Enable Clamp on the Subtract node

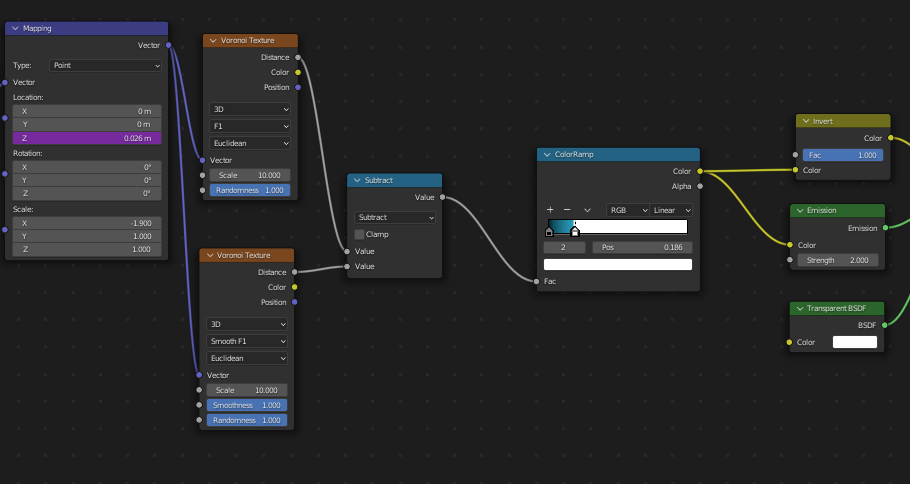(x=360, y=234)
